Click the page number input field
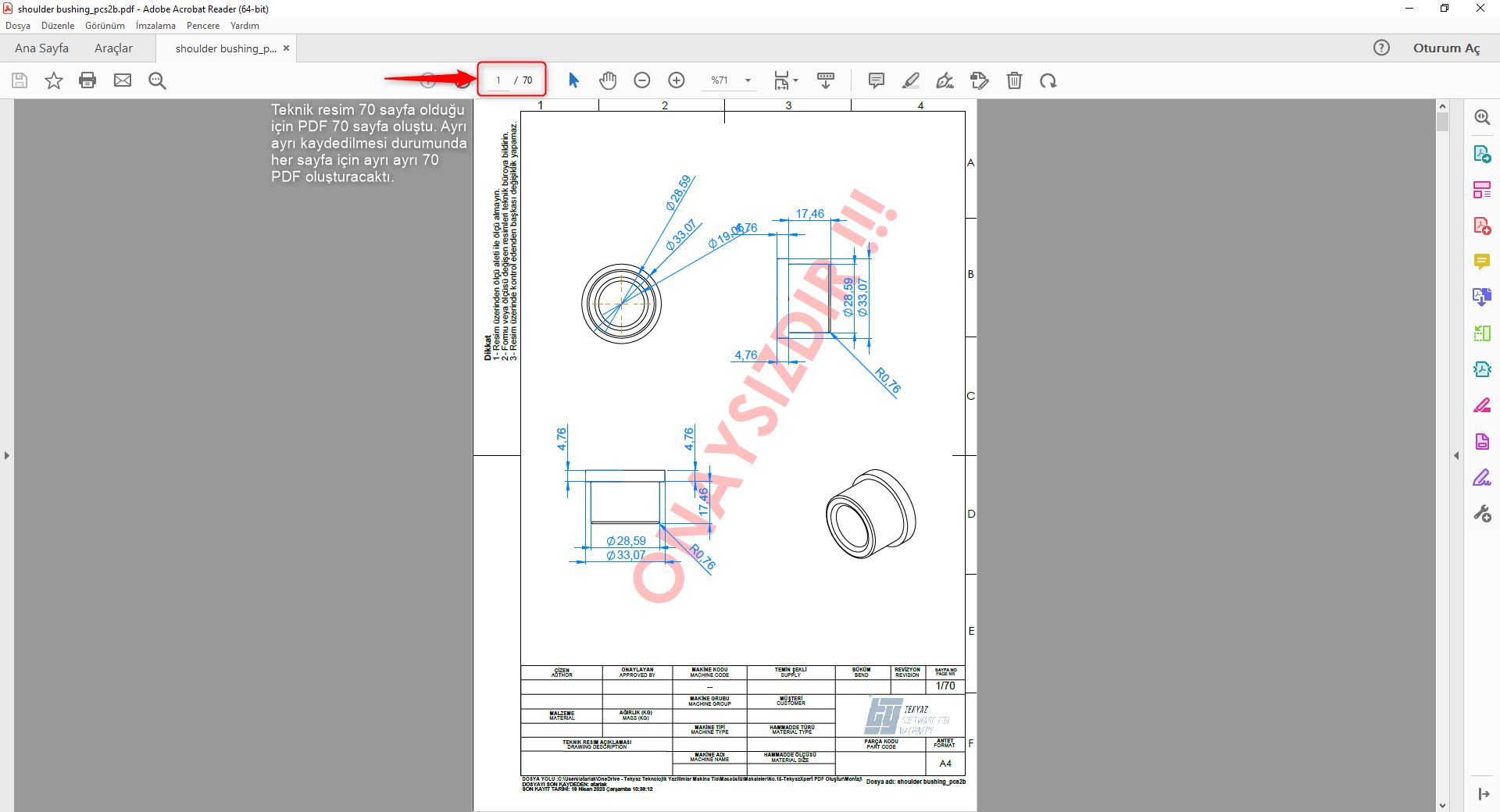The width and height of the screenshot is (1500, 812). click(x=498, y=80)
